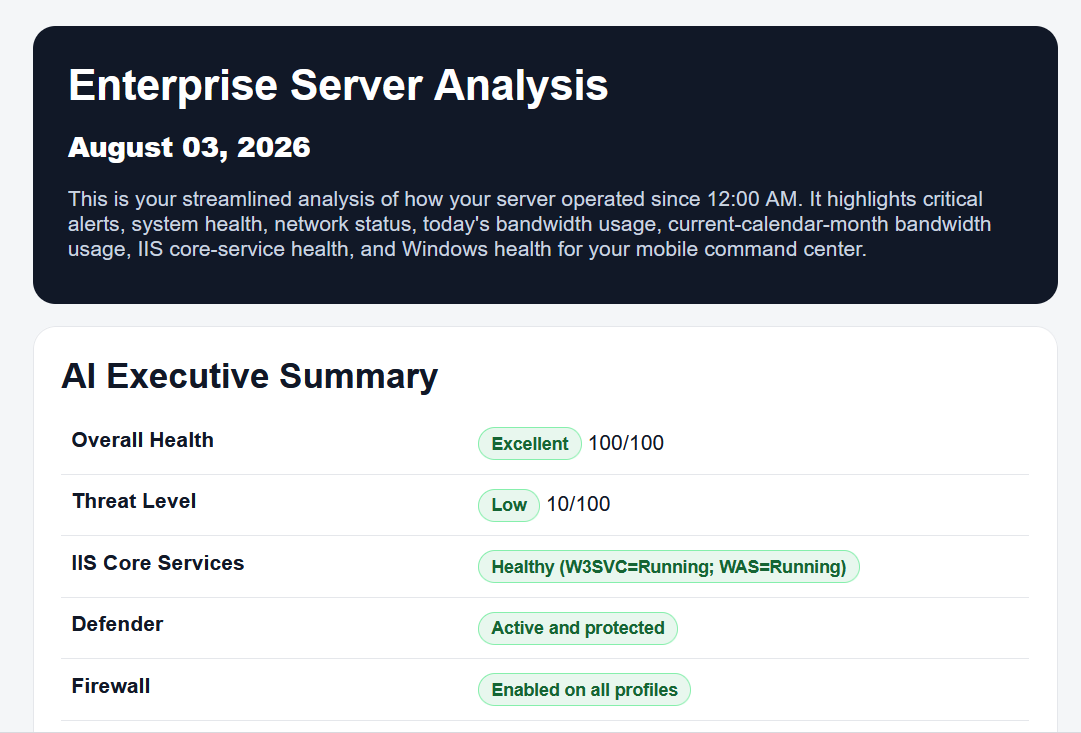The width and height of the screenshot is (1081, 733).
Task: Click the 10/100 threat score
Action: (578, 505)
